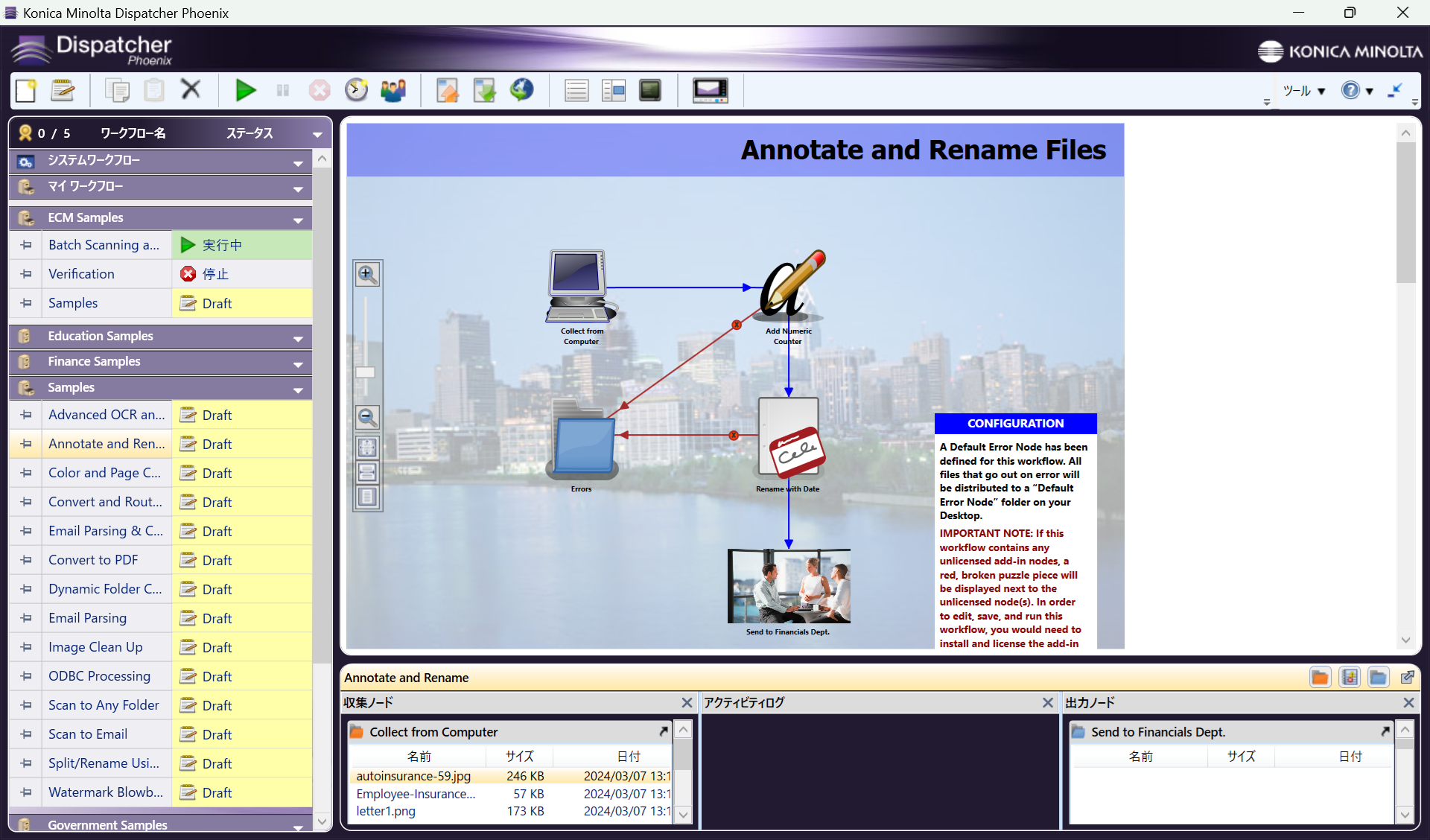The image size is (1430, 840).
Task: Switch to the split panel layout icon
Action: [x=613, y=90]
